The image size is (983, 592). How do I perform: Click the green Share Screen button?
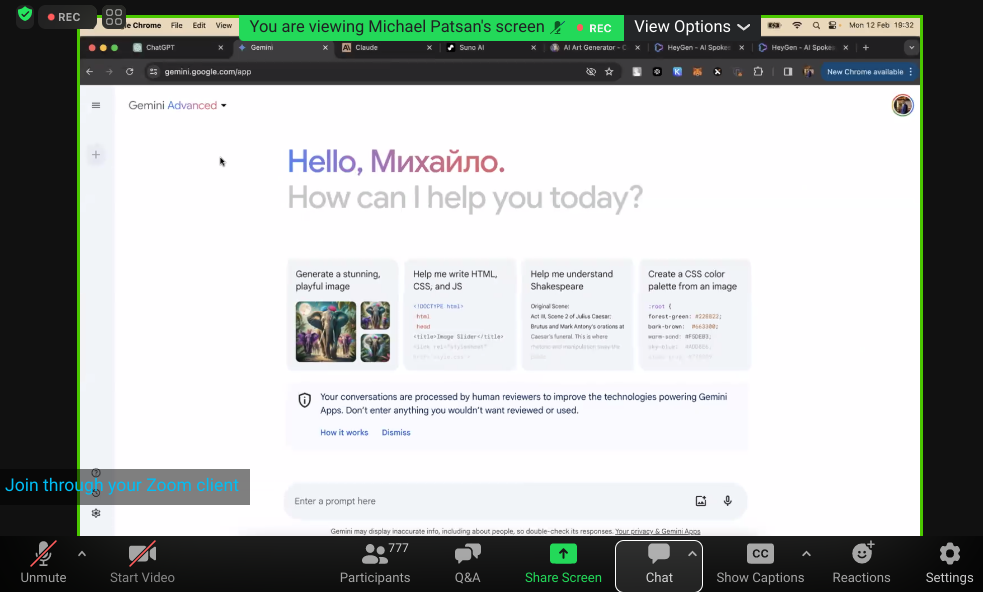(563, 563)
